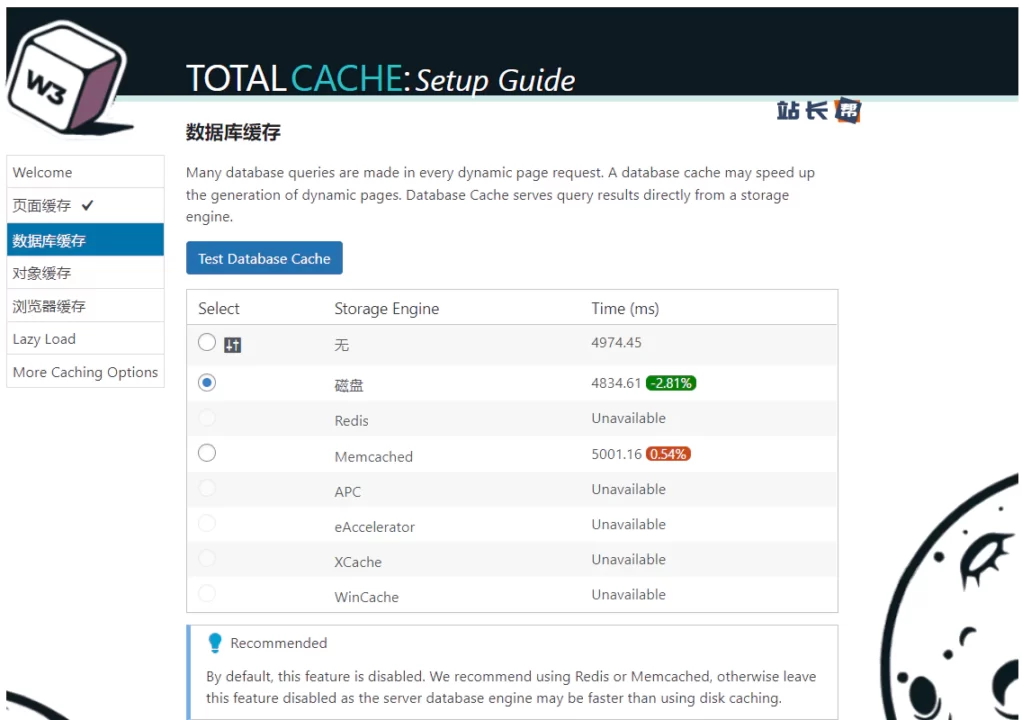Click the checkmark next to 页面缓存
Image resolution: width=1022 pixels, height=720 pixels.
click(x=88, y=205)
